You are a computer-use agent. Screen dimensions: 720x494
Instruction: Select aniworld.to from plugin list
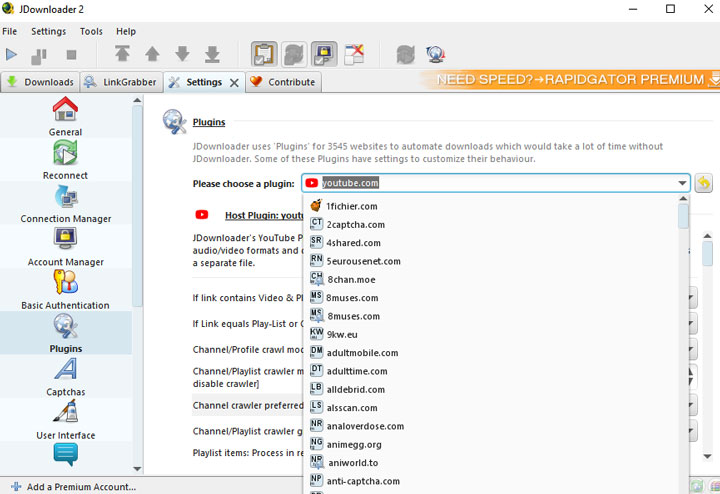coord(490,463)
